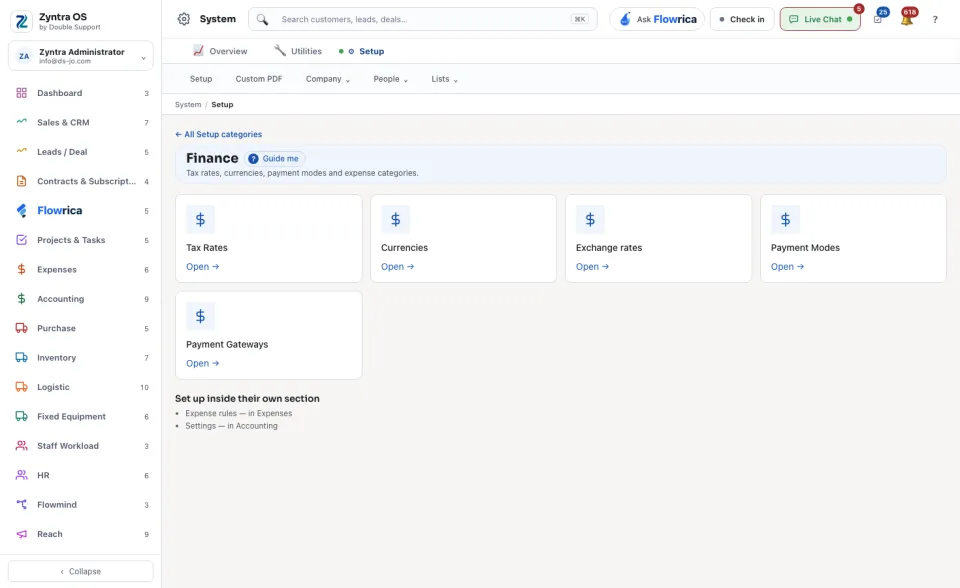960x588 pixels.
Task: Switch to the Utilities tab
Action: 298,51
